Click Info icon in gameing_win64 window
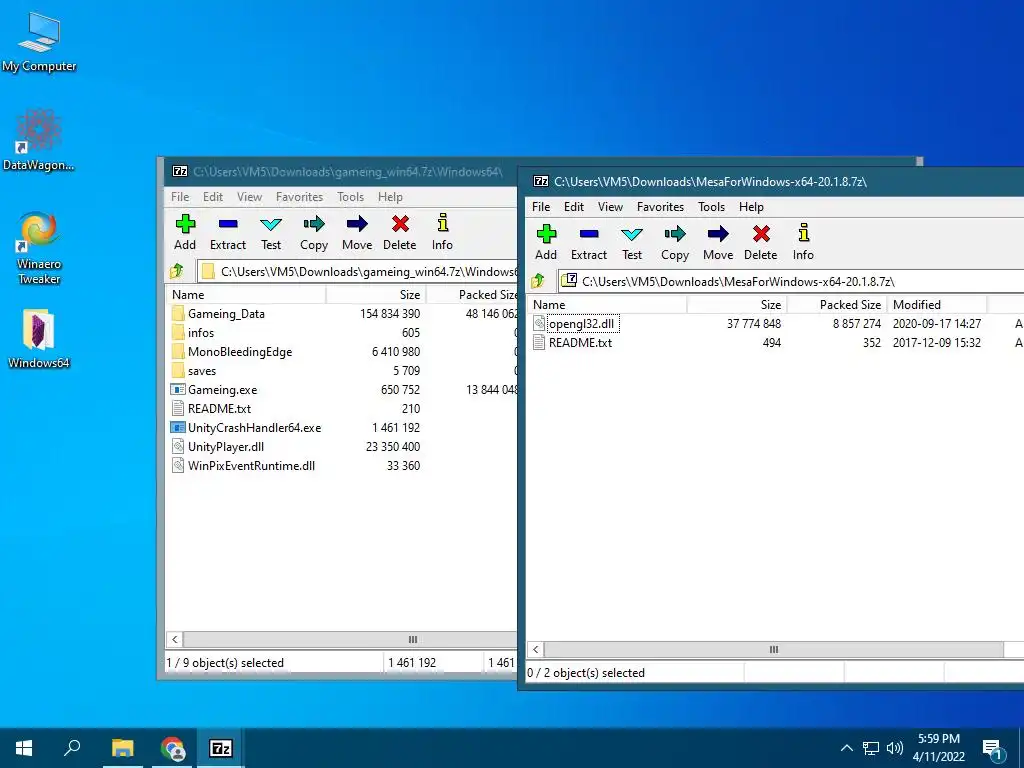The height and width of the screenshot is (768, 1024). [443, 223]
